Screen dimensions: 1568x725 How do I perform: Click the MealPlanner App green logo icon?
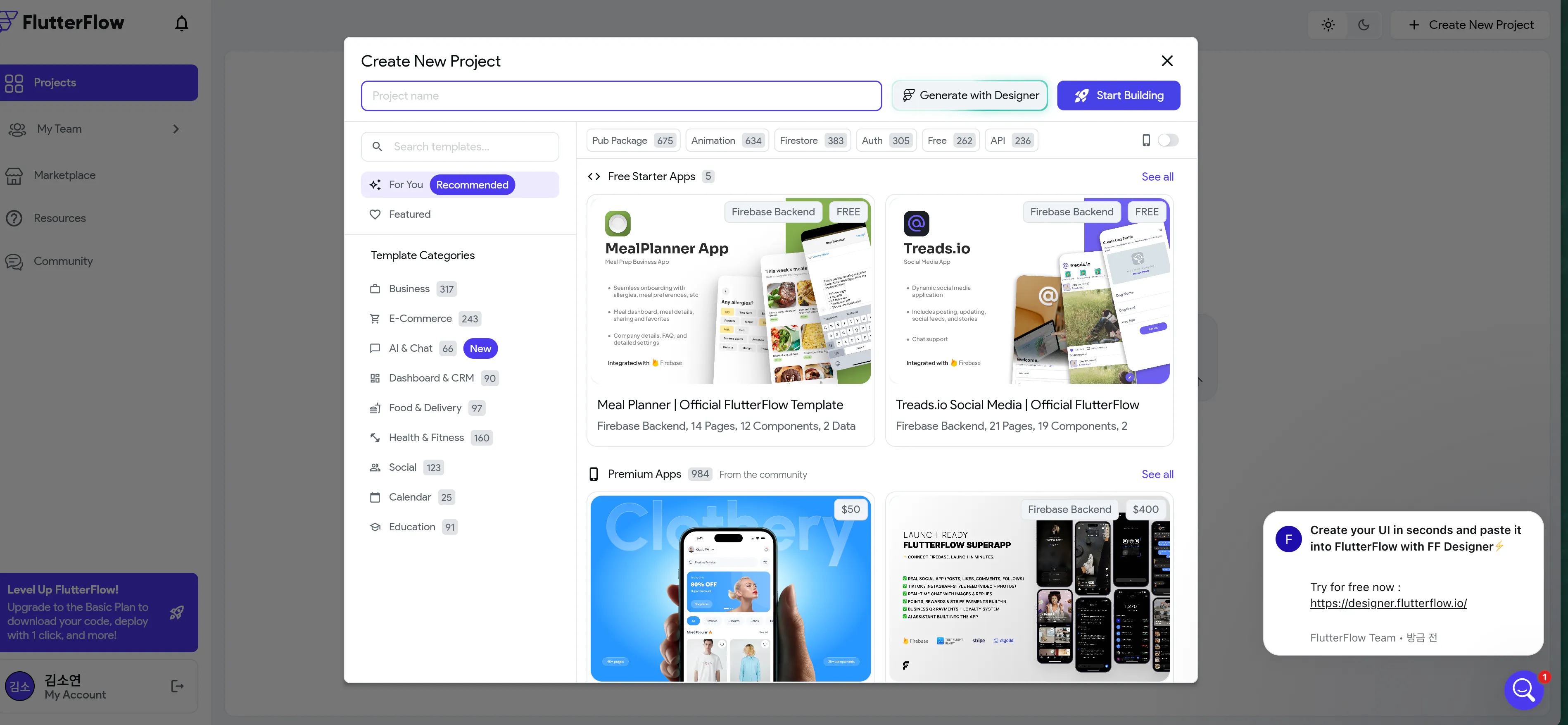point(618,224)
